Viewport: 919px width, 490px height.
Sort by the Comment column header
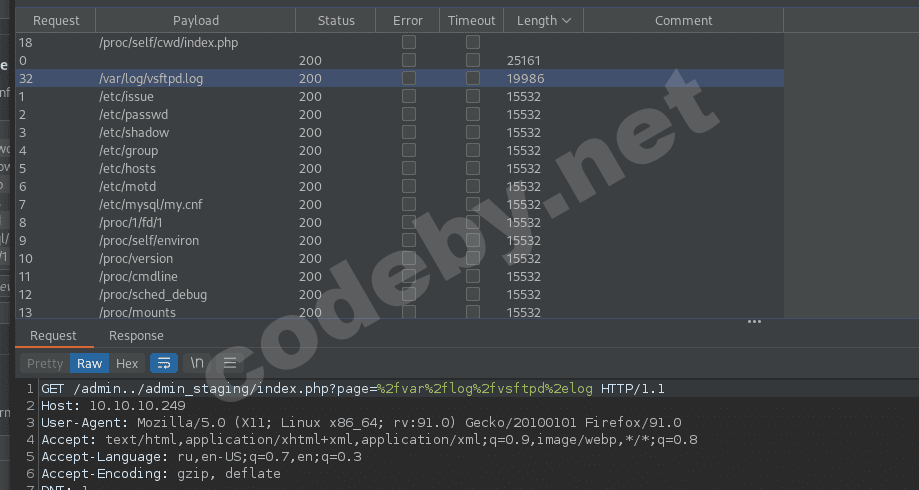pyautogui.click(x=683, y=21)
